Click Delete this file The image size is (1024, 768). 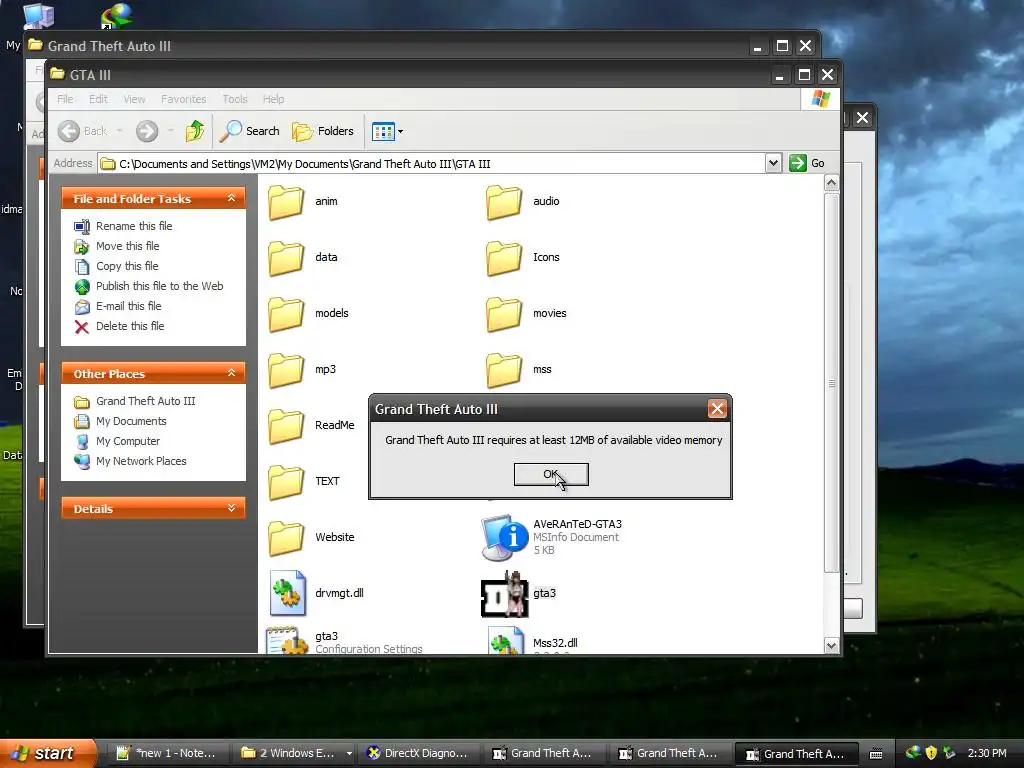130,326
